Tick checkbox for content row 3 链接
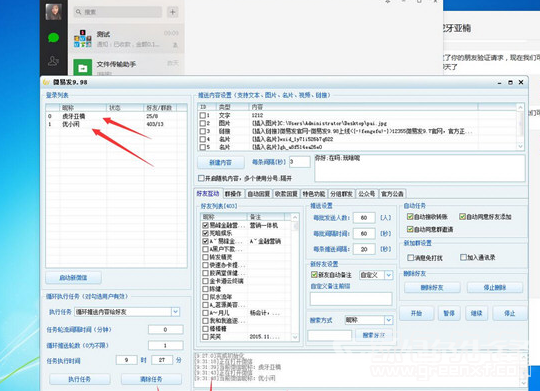 [203, 131]
